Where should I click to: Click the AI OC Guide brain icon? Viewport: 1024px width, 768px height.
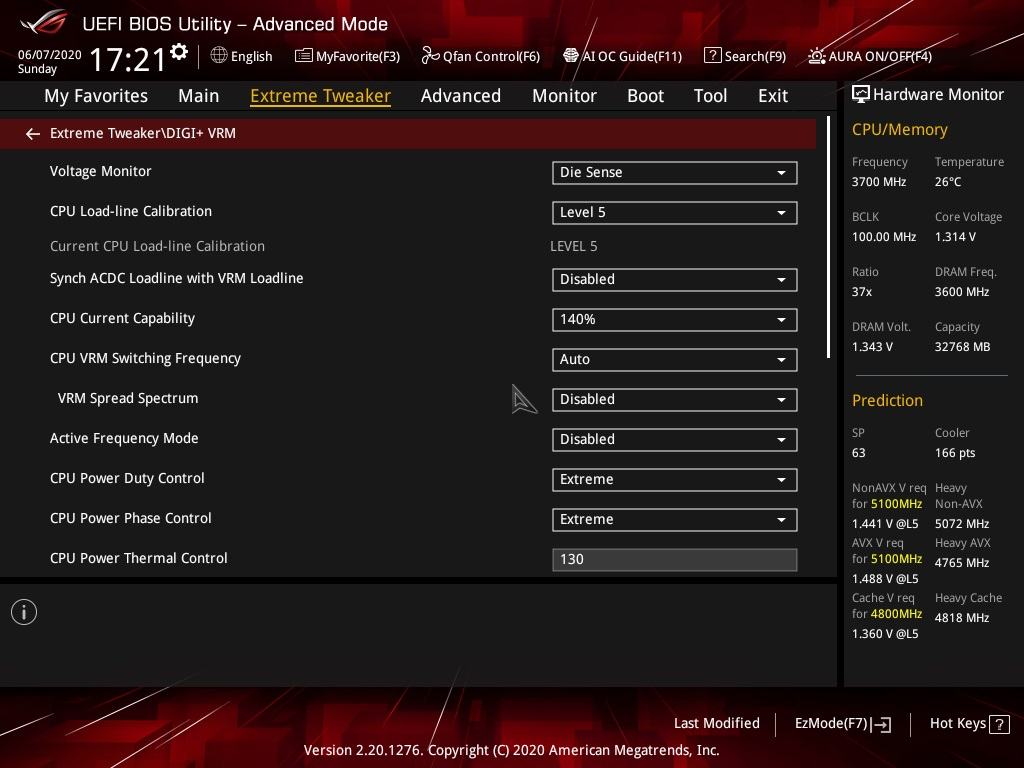click(571, 56)
